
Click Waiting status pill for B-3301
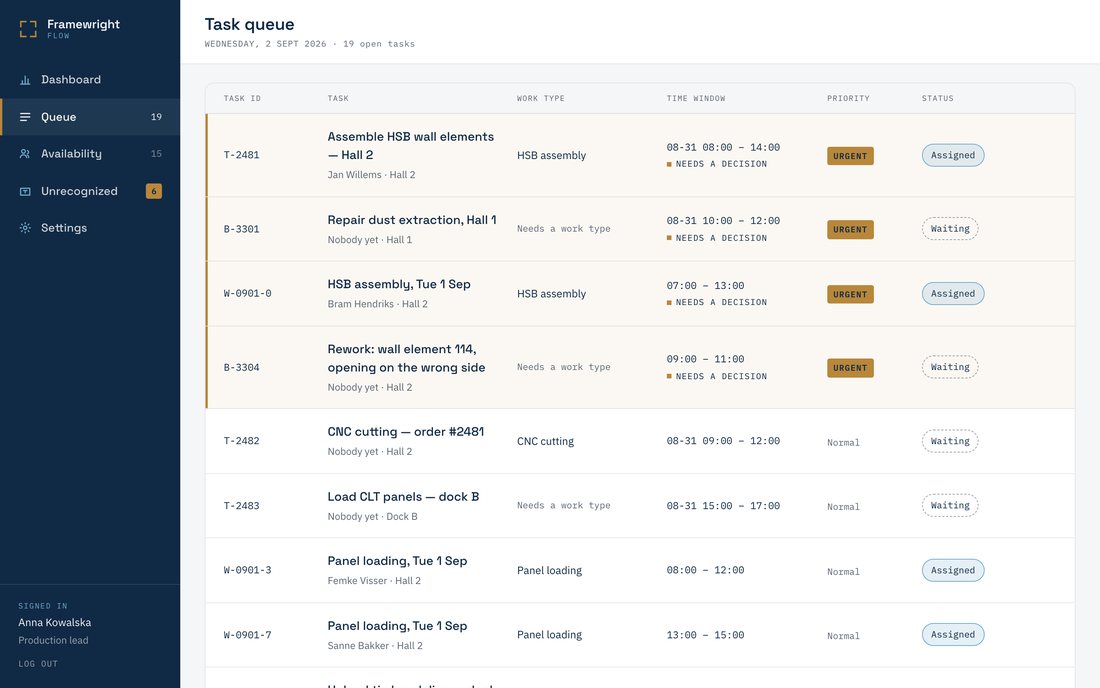click(x=950, y=229)
